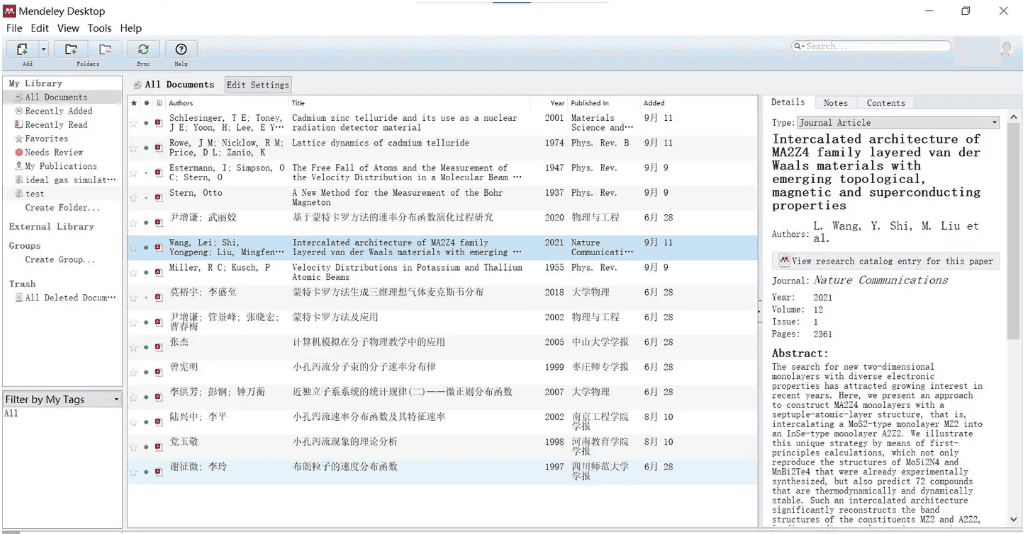Select All Documents in My Library
The width and height of the screenshot is (1024, 534).
(56, 97)
